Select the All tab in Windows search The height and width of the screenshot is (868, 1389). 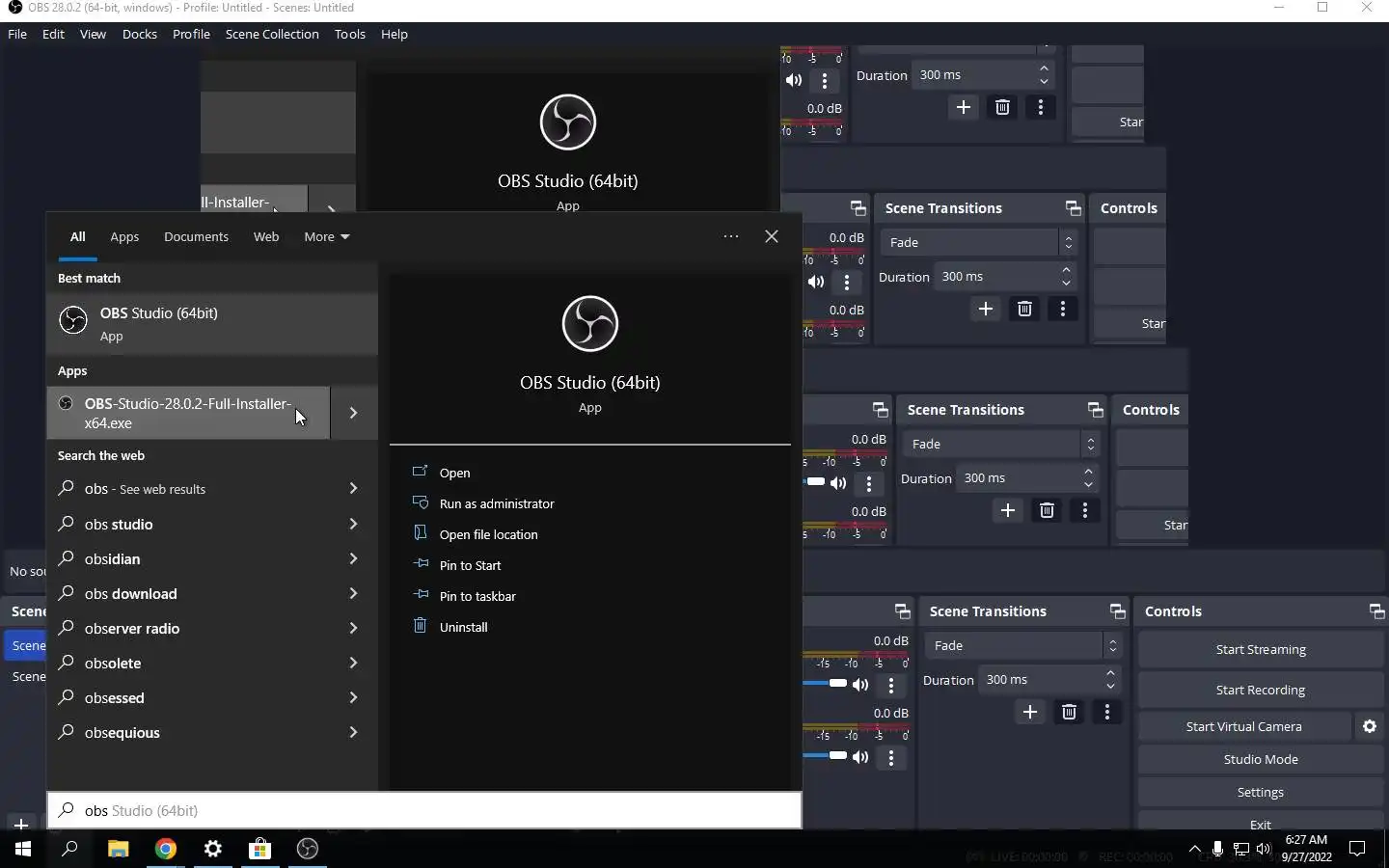(x=77, y=236)
